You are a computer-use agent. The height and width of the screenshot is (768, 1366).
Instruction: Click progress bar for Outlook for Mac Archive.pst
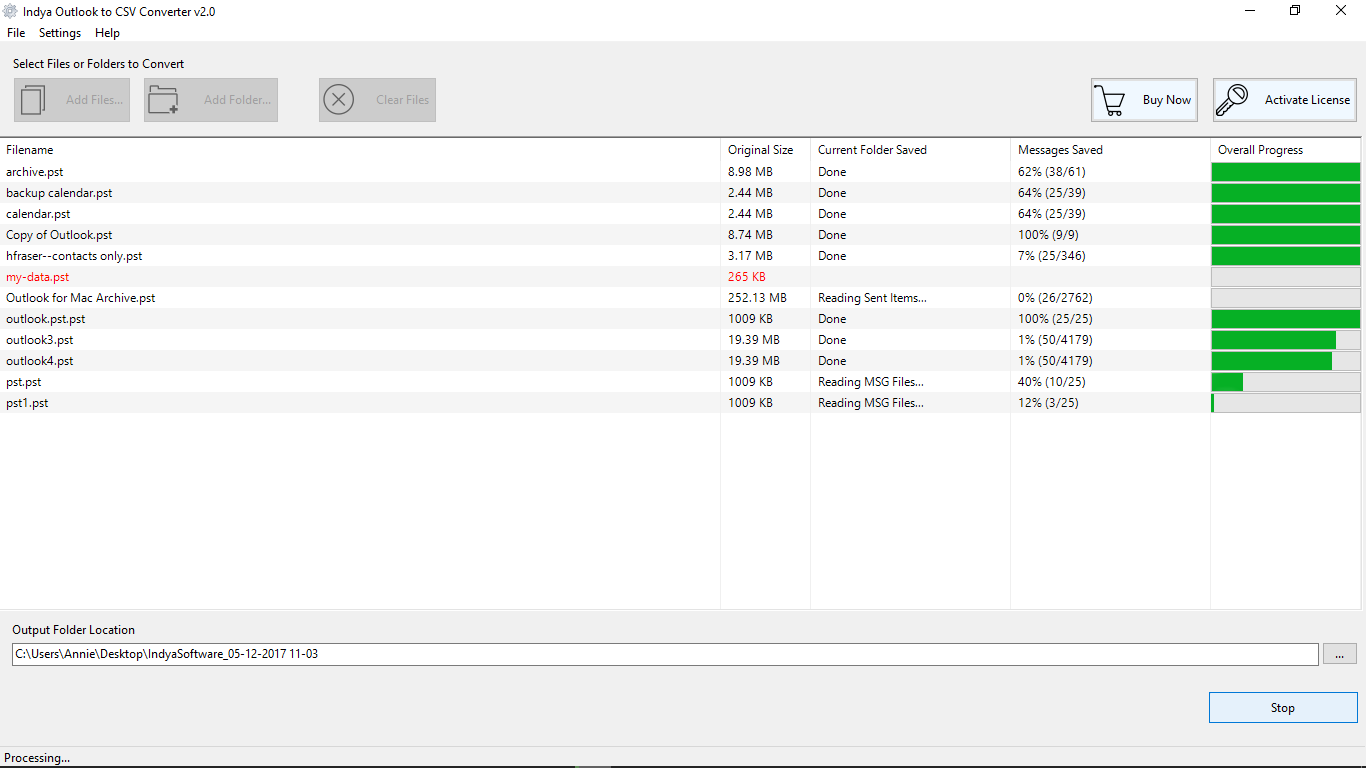(x=1286, y=298)
